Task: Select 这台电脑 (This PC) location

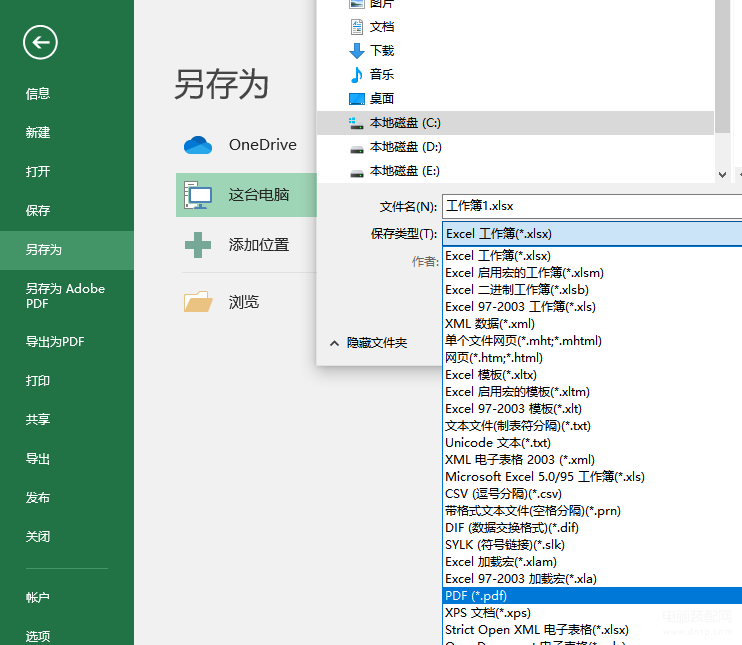Action: coord(246,195)
